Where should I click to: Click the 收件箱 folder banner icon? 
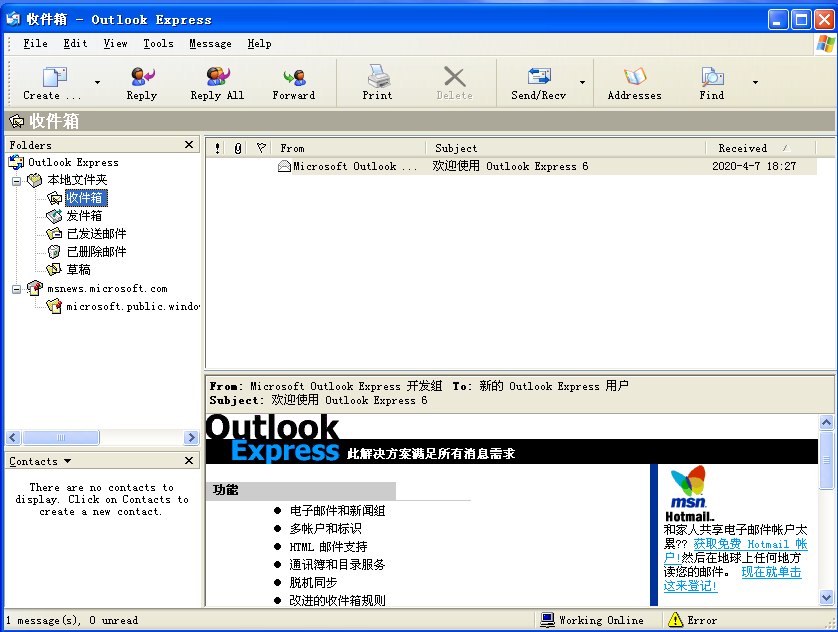click(17, 121)
